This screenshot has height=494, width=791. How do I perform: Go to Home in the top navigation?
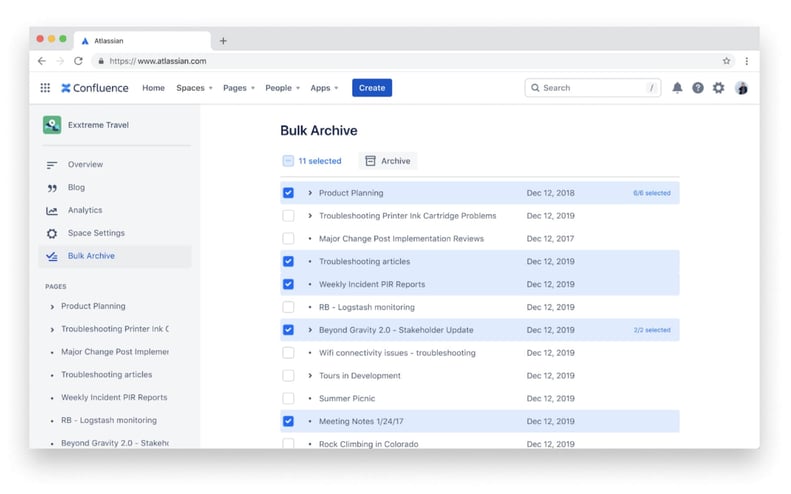pos(153,88)
